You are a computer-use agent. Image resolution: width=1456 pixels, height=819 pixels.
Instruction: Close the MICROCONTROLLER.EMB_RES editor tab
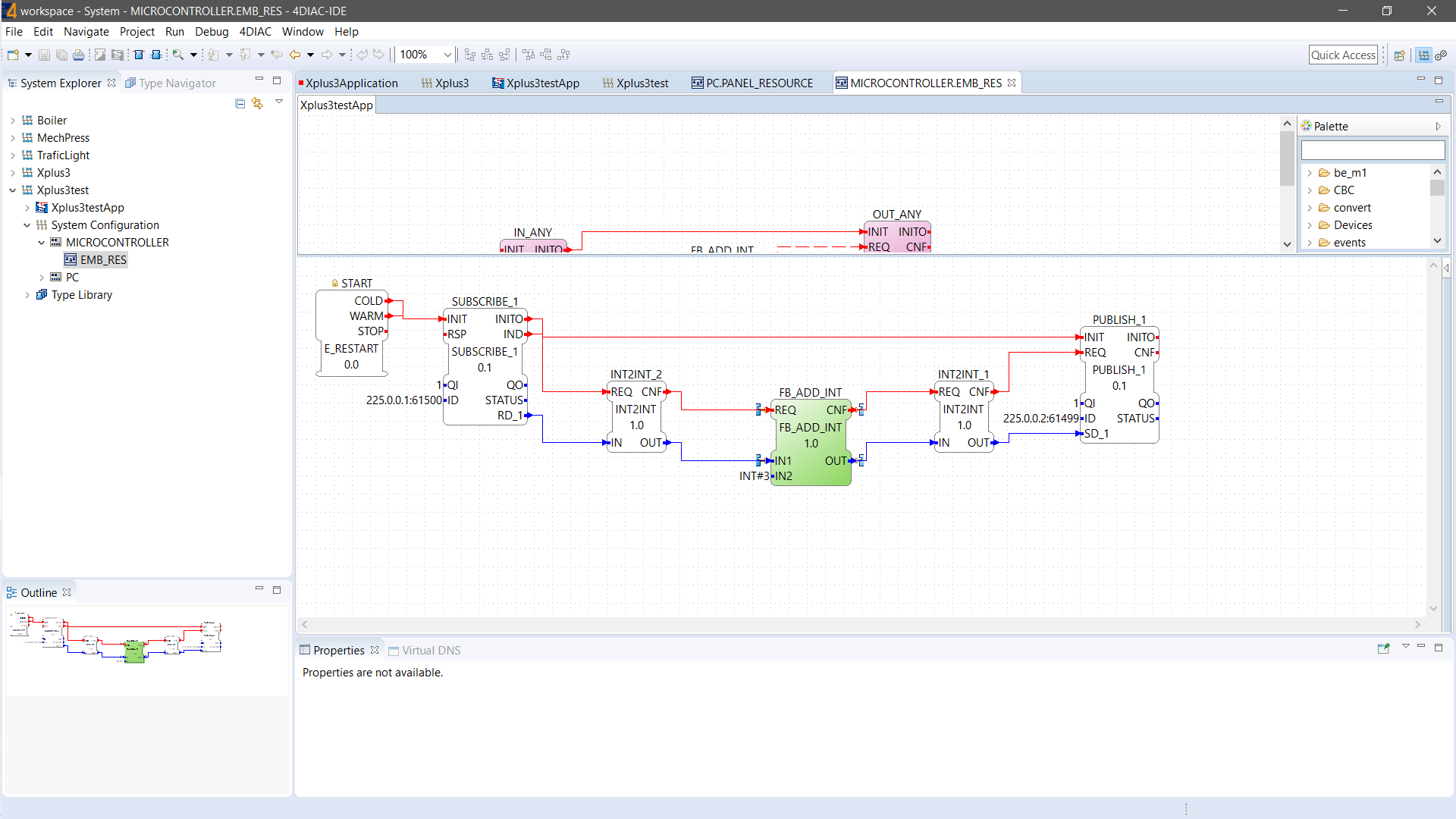(1012, 83)
